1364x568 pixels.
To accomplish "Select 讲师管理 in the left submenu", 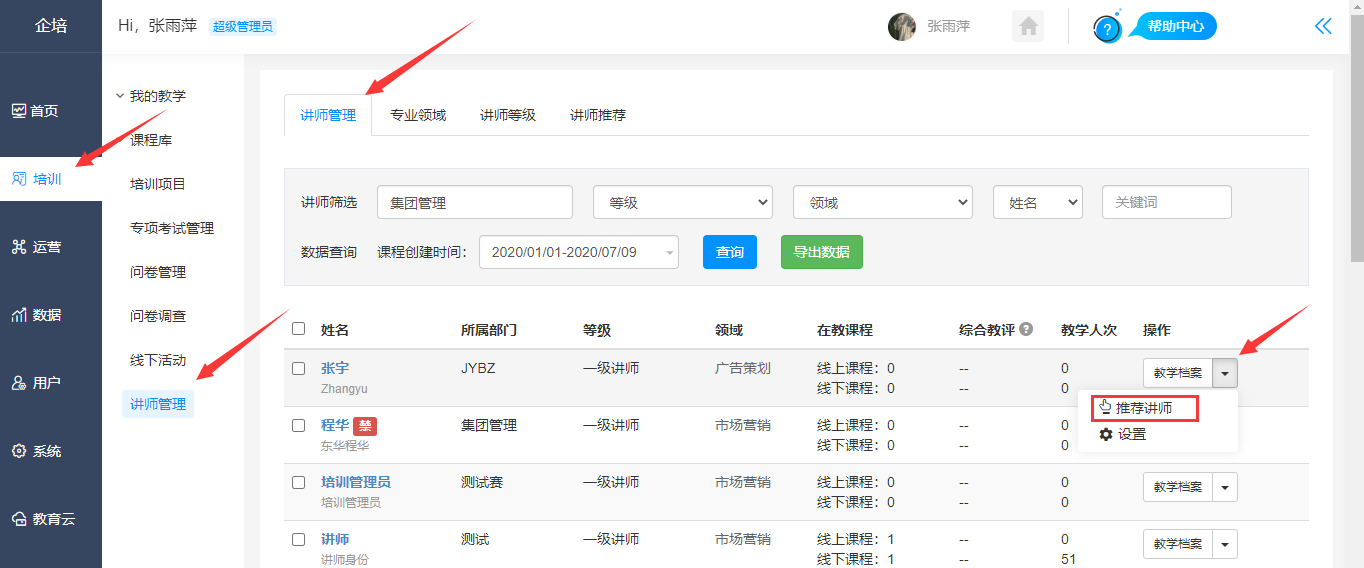I will pyautogui.click(x=158, y=404).
